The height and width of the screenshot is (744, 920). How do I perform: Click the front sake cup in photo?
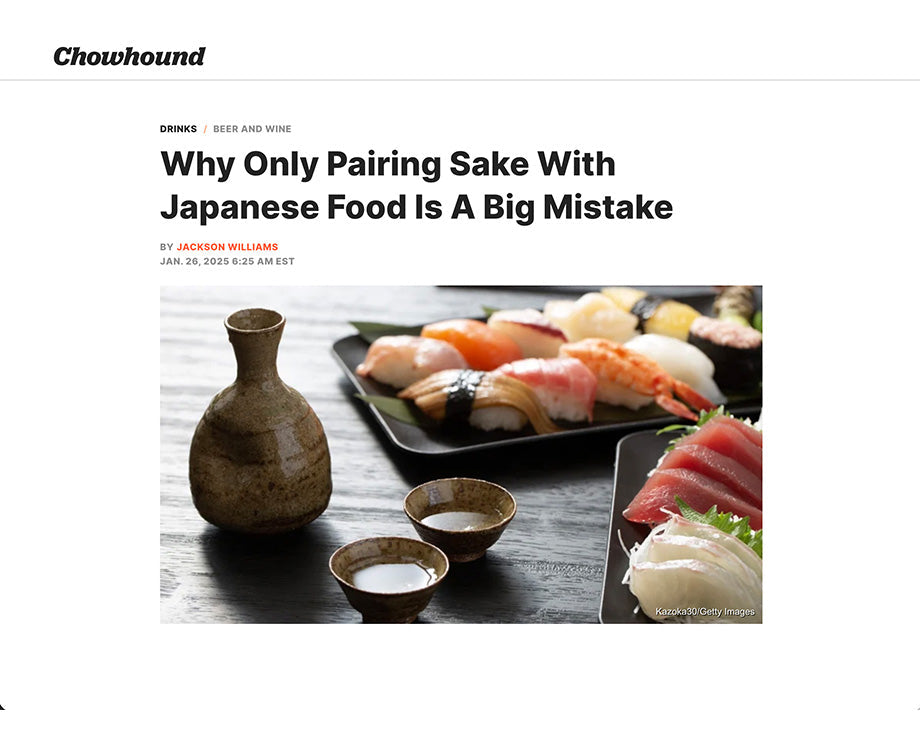[x=388, y=578]
